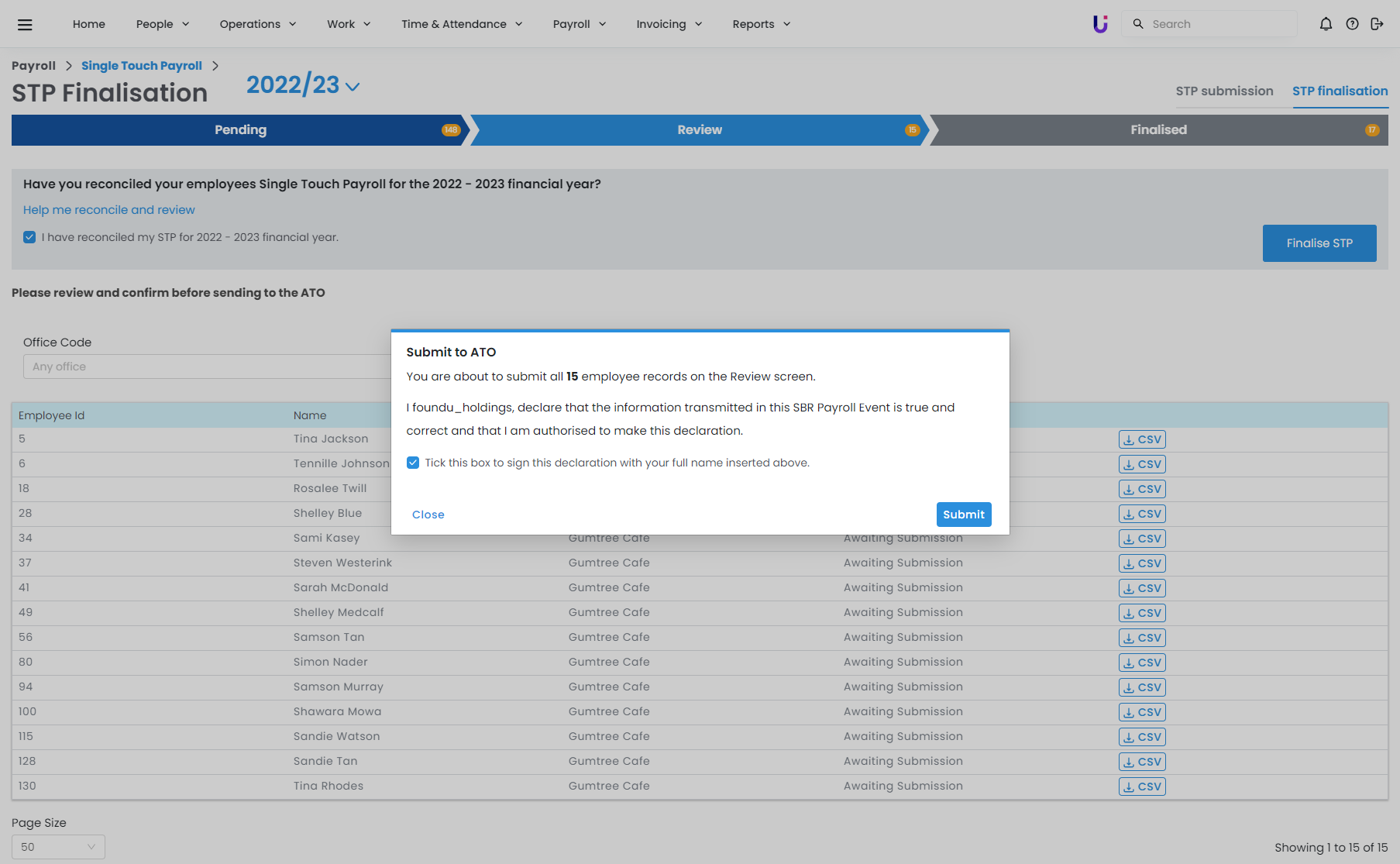Open the Page Size dropdown
Image resolution: width=1400 pixels, height=864 pixels.
click(x=58, y=847)
